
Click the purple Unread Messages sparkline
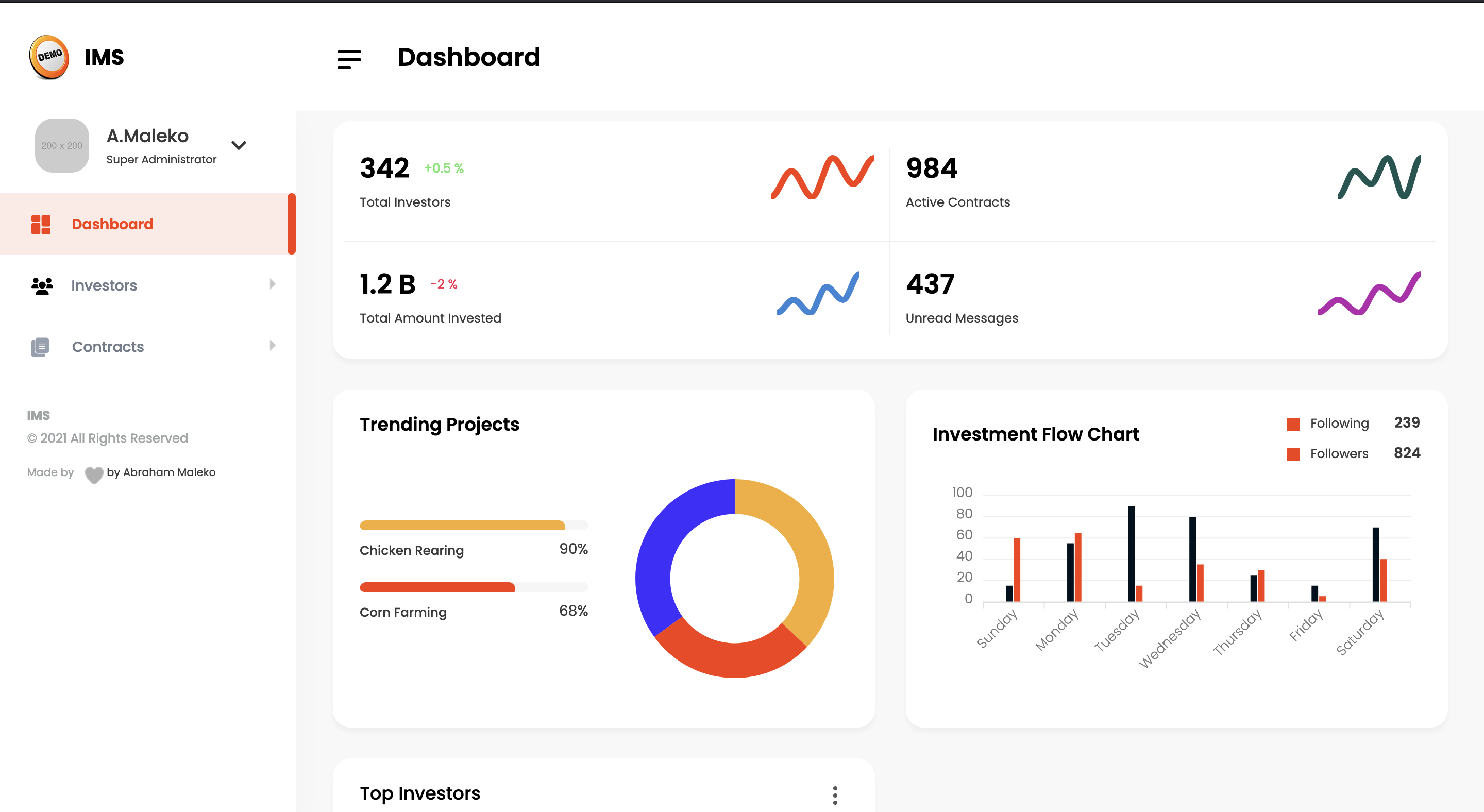tap(1369, 294)
